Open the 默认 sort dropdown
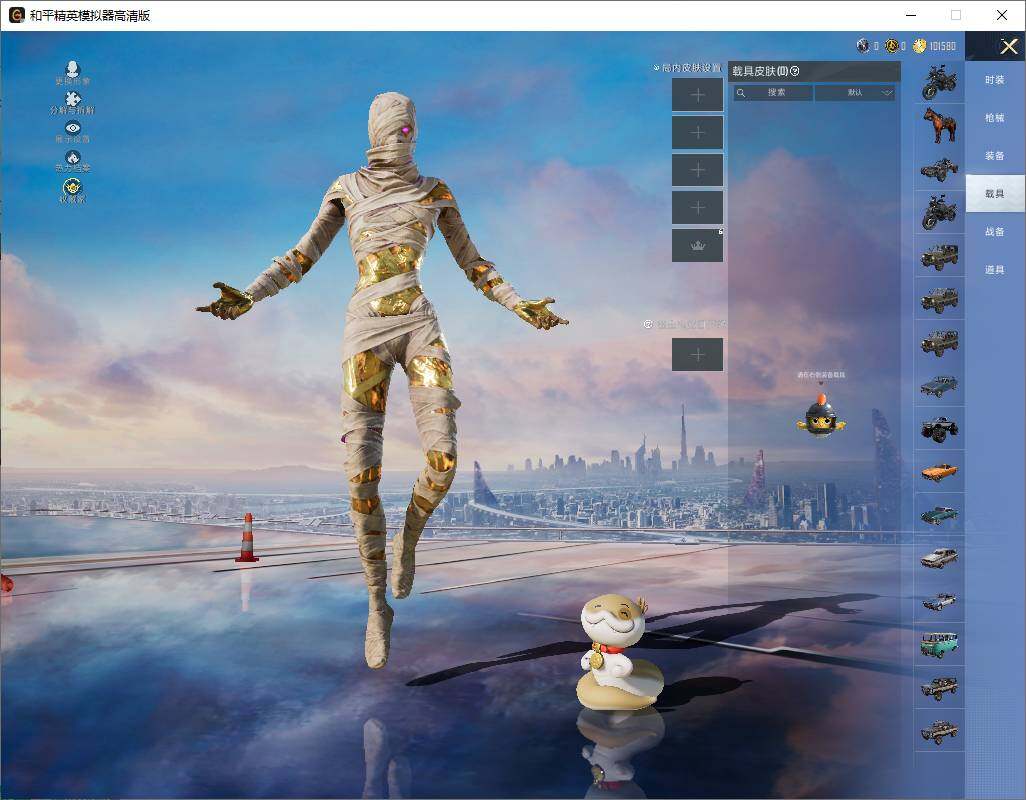 pyautogui.click(x=855, y=92)
